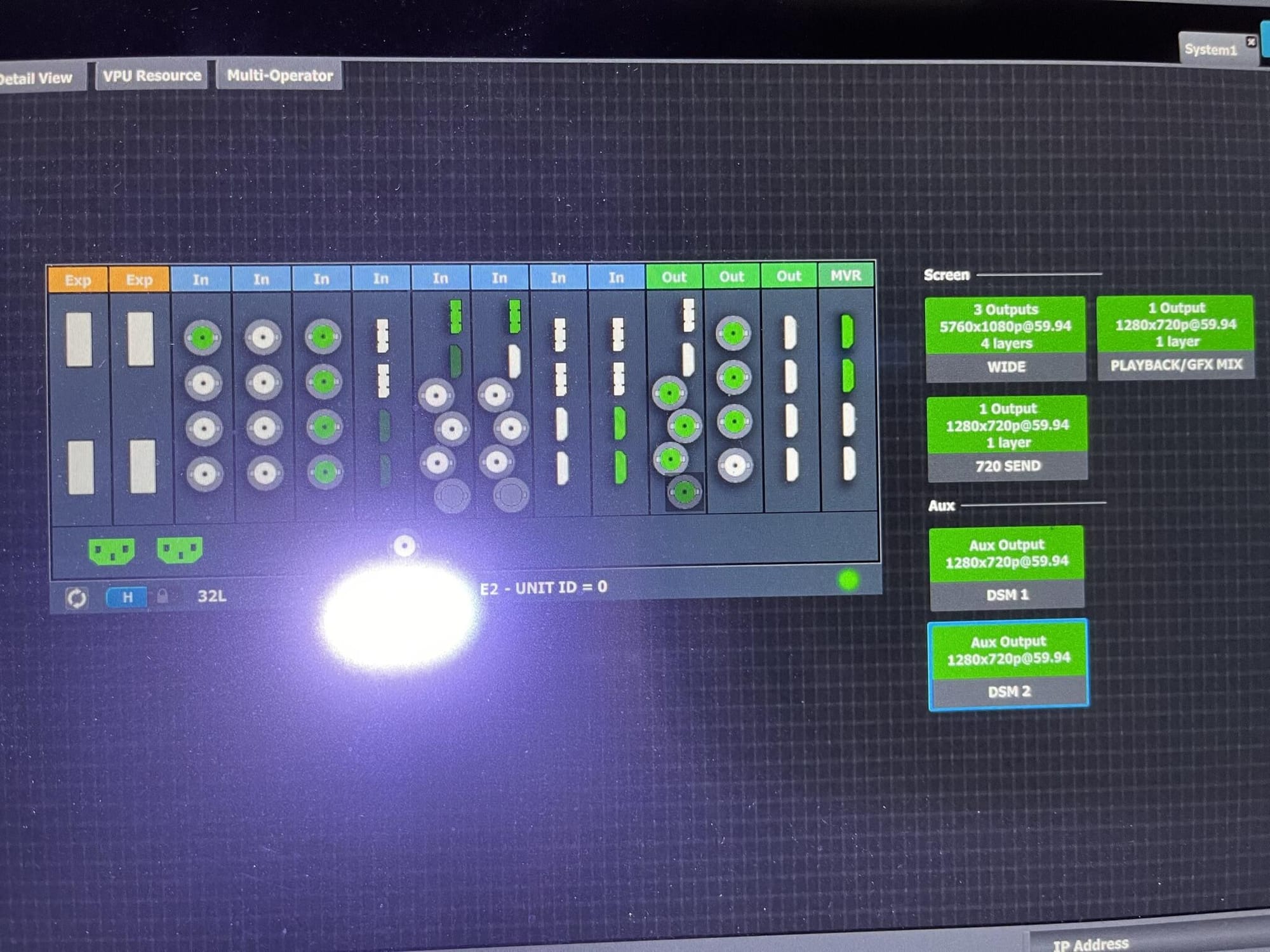Open the Multi-Operator tab
This screenshot has height=952, width=1270.
point(280,76)
